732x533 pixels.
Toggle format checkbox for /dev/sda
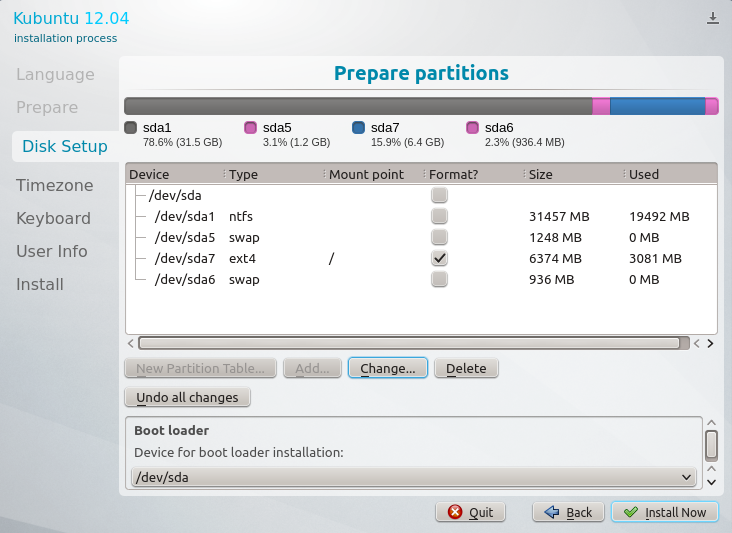tap(439, 195)
